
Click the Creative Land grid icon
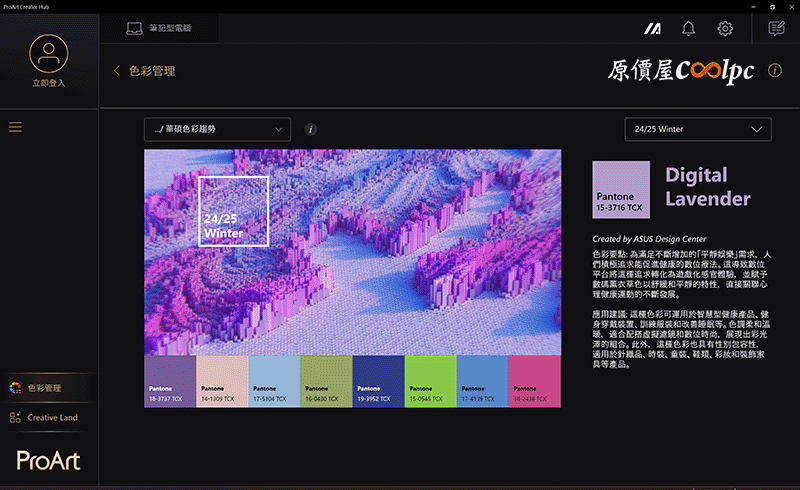[x=15, y=417]
